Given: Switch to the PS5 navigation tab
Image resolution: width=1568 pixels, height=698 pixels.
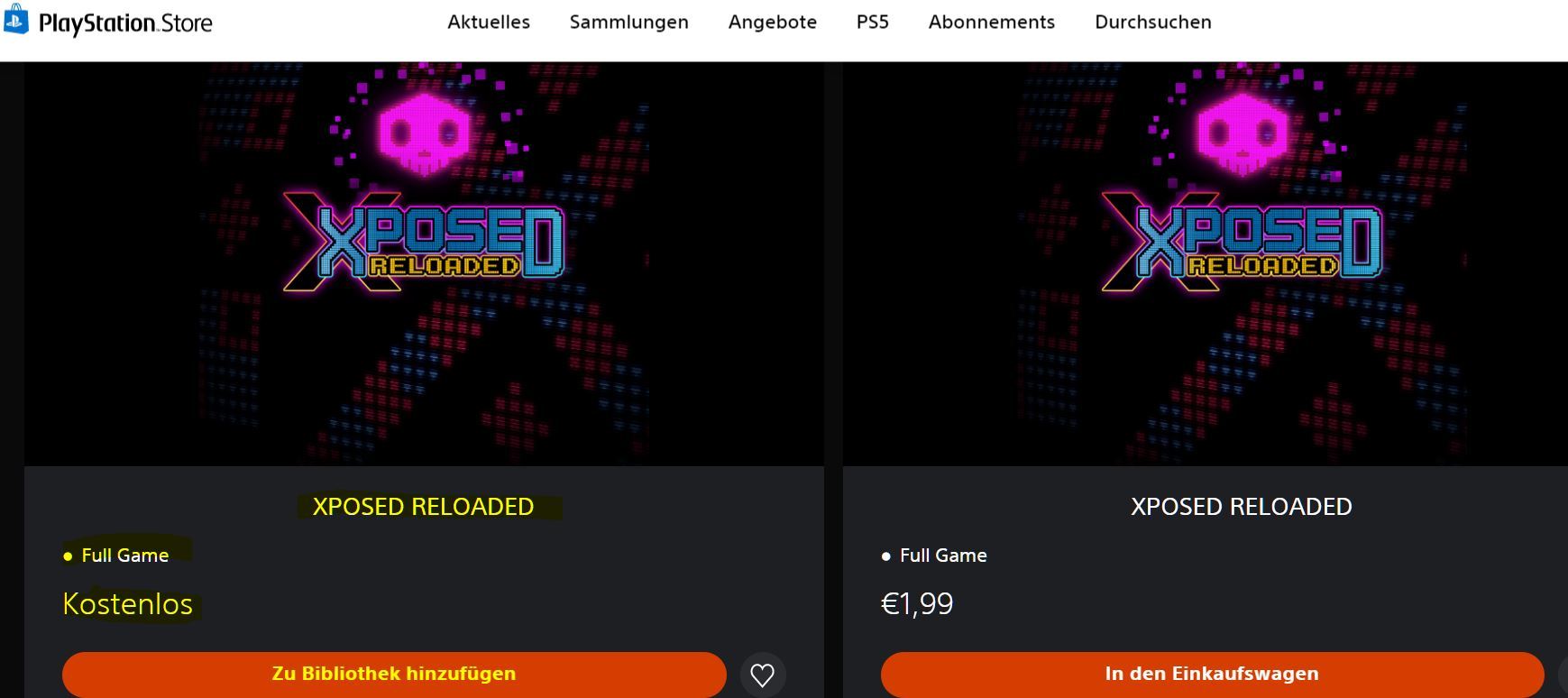Looking at the screenshot, I should click(873, 22).
